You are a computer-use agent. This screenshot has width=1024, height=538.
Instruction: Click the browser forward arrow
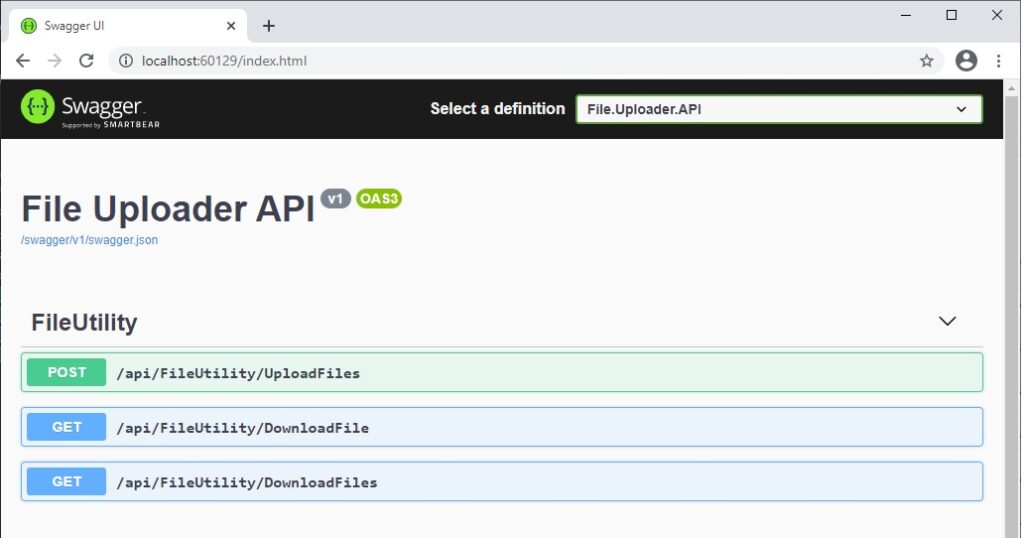tap(55, 61)
